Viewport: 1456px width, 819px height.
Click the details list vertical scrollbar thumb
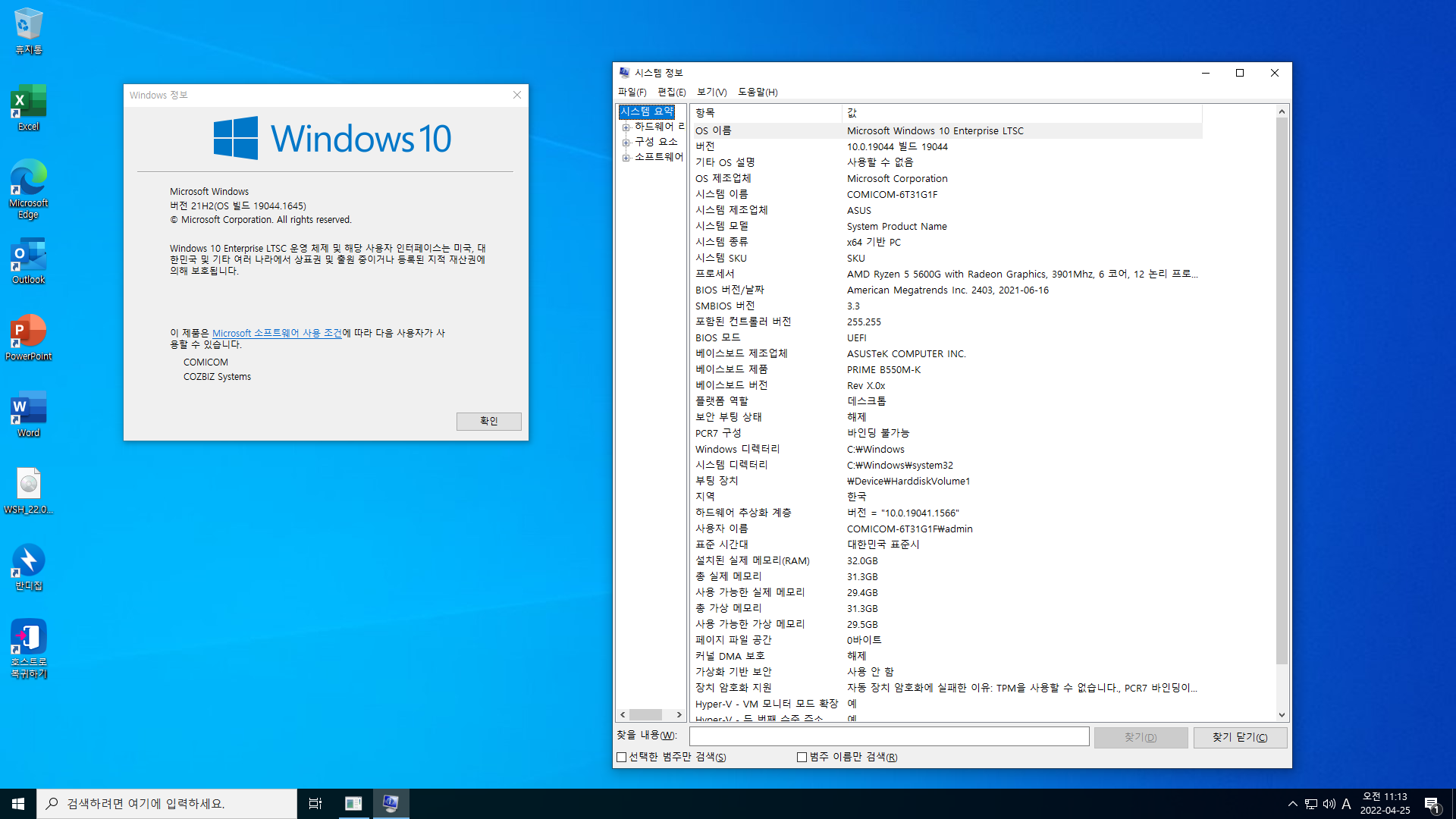pos(1282,391)
